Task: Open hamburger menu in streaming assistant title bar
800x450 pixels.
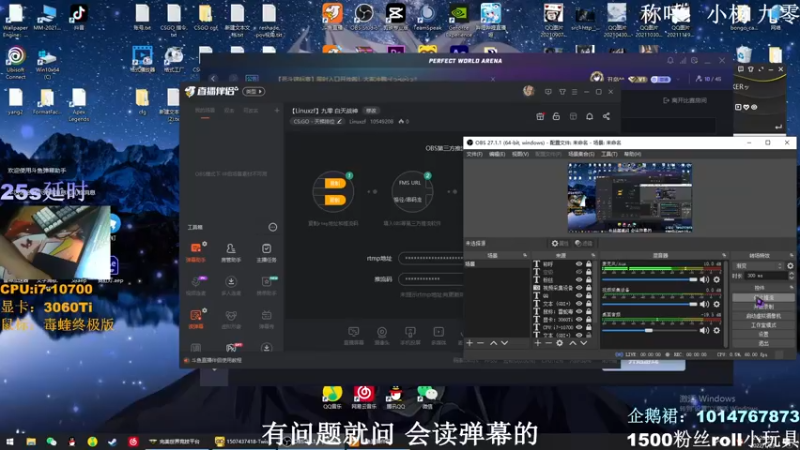Action: (x=574, y=92)
